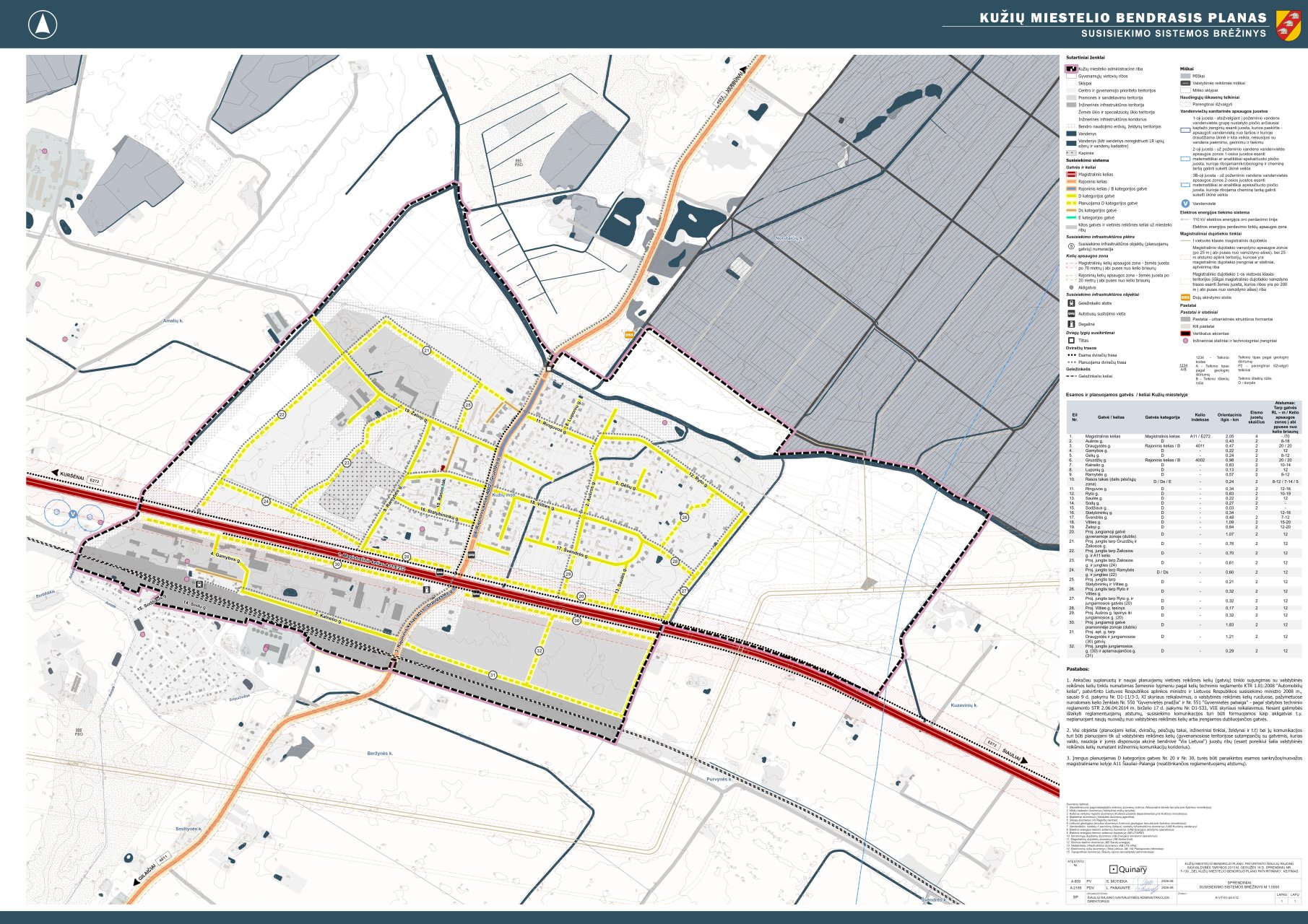Click the 'Pastabos:' notes heading
The image size is (1308, 924).
(x=1078, y=669)
